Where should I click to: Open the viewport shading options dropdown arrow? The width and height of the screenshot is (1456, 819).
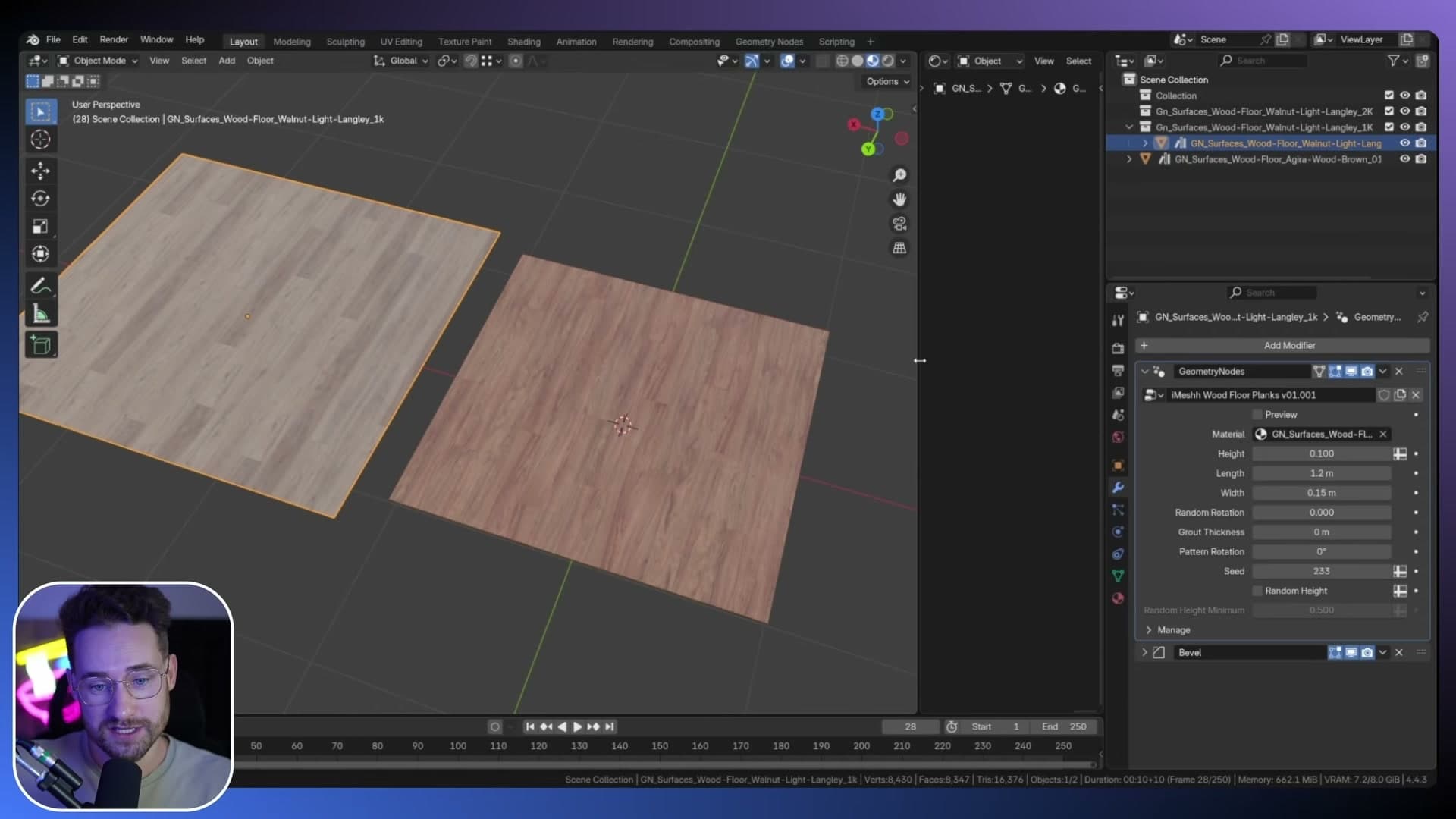point(903,61)
